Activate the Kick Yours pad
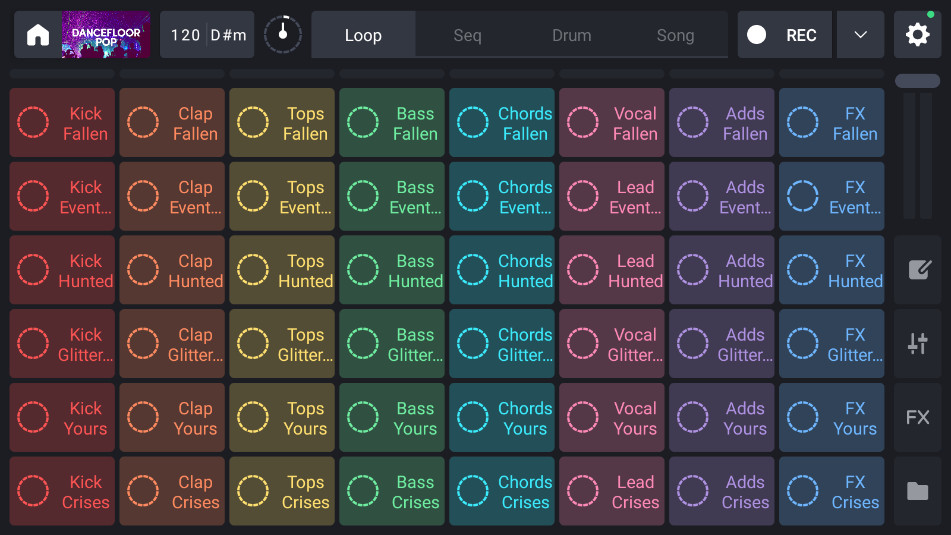951x535 pixels. coord(62,417)
